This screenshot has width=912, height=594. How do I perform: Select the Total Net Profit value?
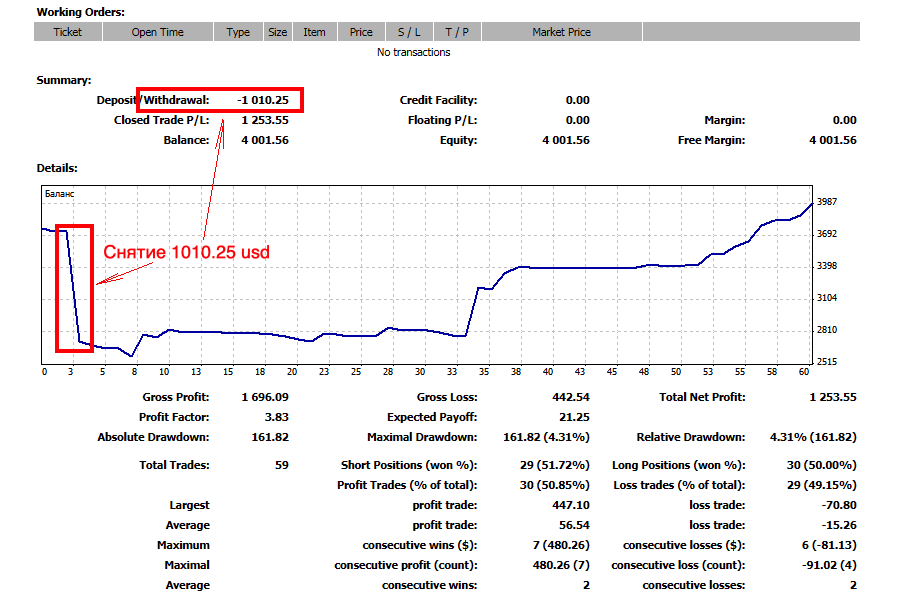pos(832,397)
